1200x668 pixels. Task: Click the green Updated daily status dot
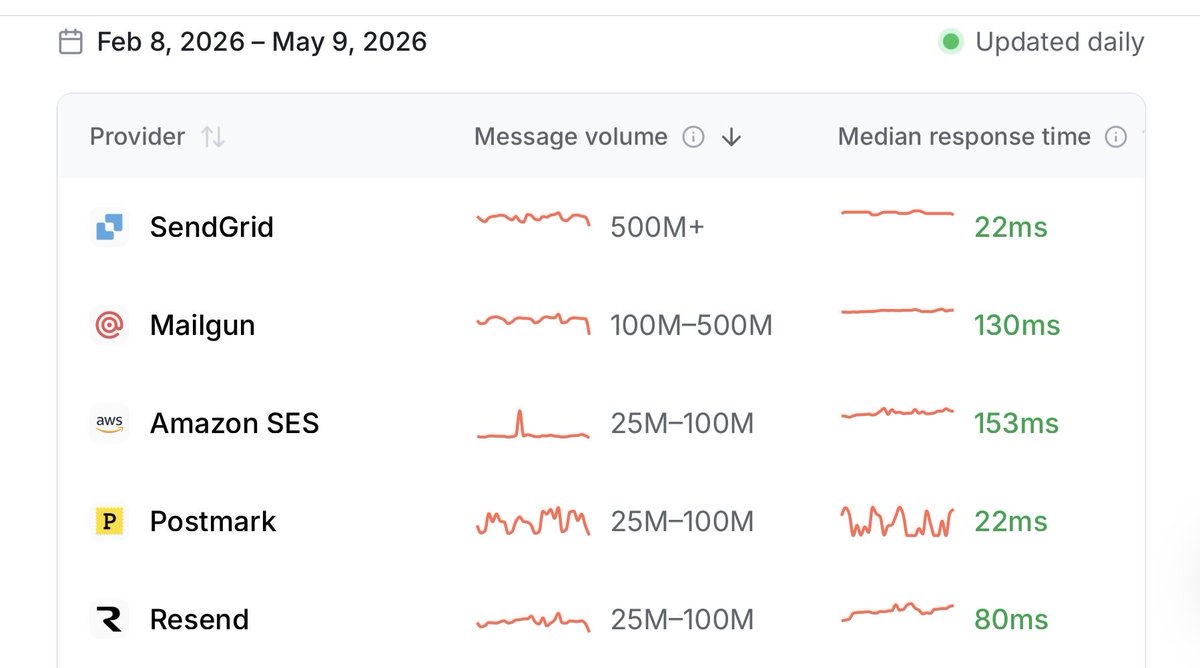click(x=951, y=42)
